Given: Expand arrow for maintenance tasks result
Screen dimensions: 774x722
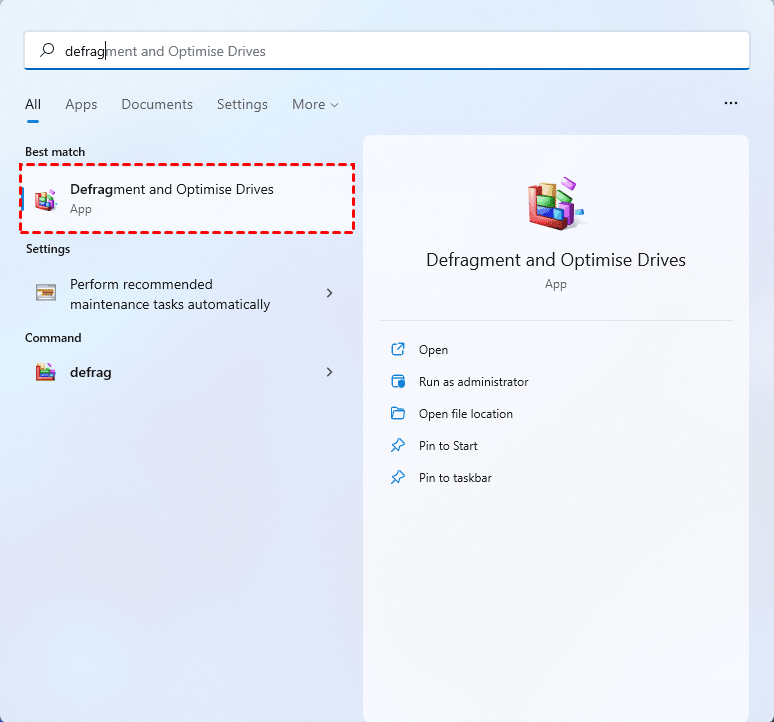Looking at the screenshot, I should tap(329, 293).
